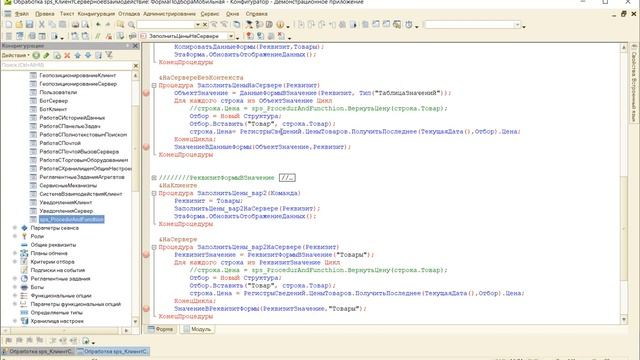Save with the floppy disk icon
The width and height of the screenshot is (640, 360).
[29, 25]
